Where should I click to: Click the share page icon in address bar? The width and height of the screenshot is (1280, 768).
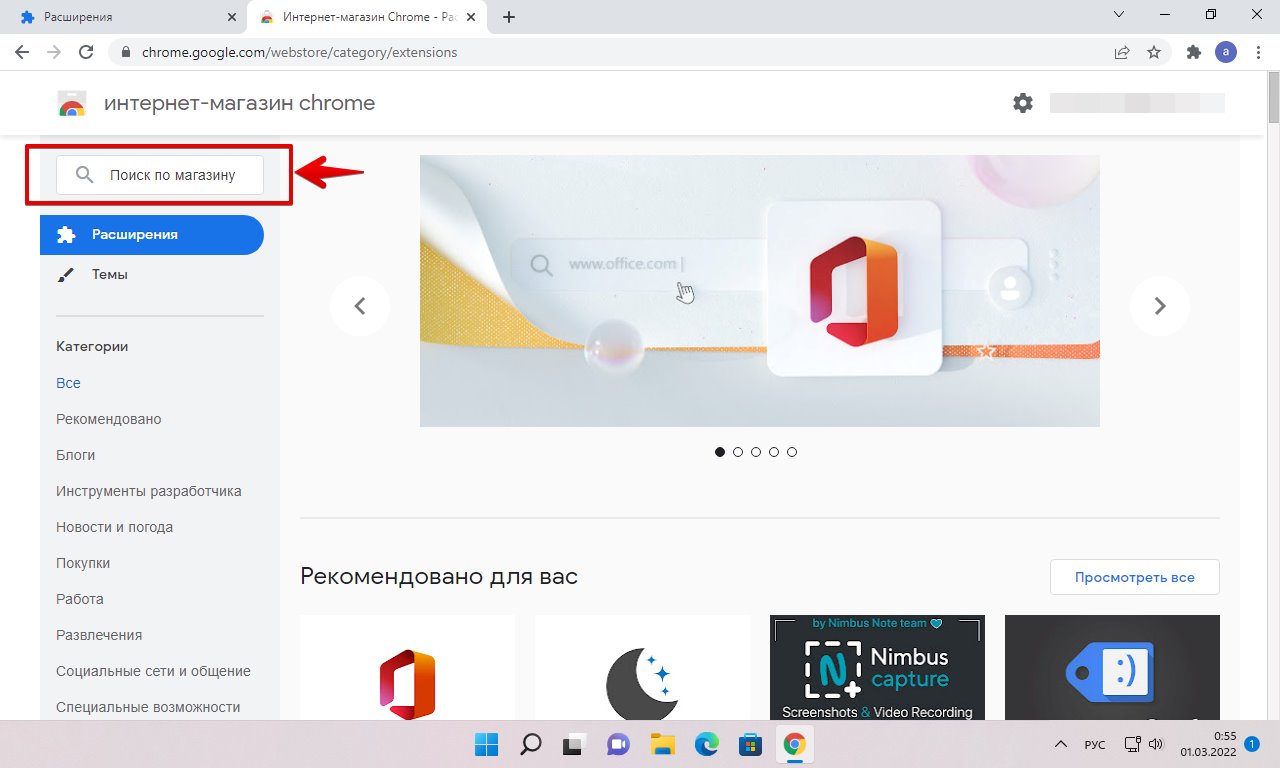tap(1122, 52)
